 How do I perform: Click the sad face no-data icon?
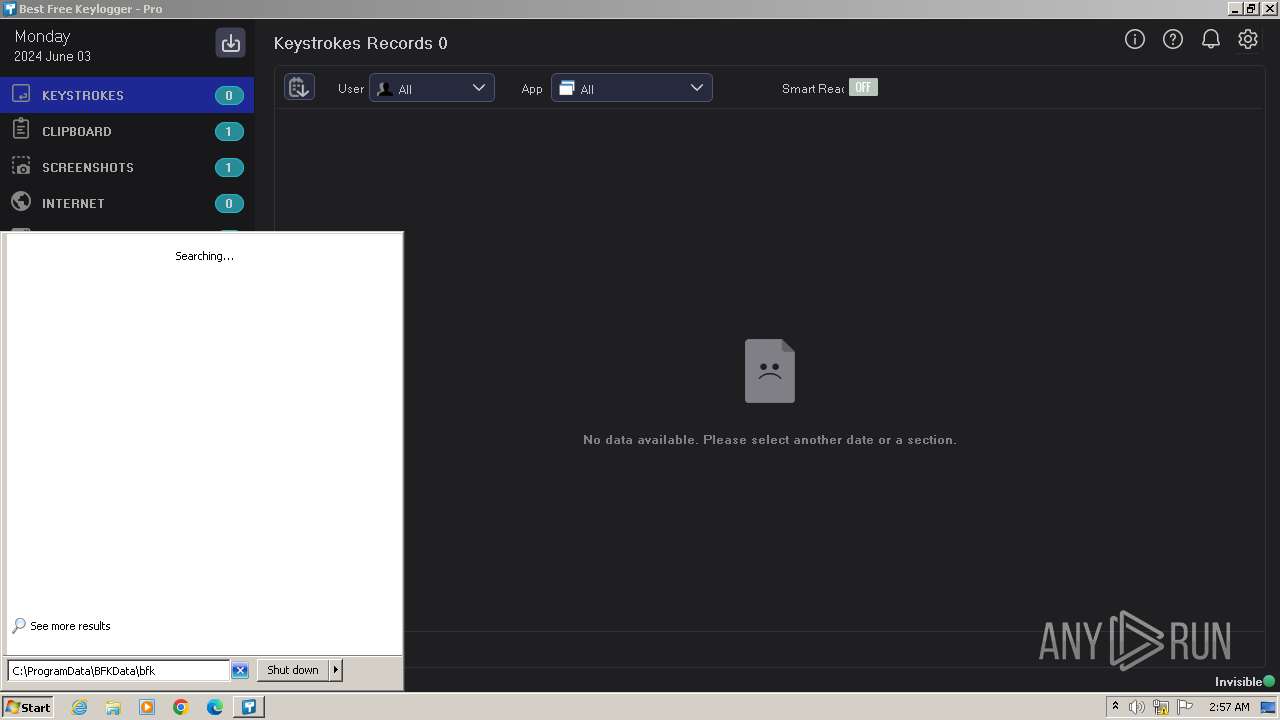(x=770, y=371)
